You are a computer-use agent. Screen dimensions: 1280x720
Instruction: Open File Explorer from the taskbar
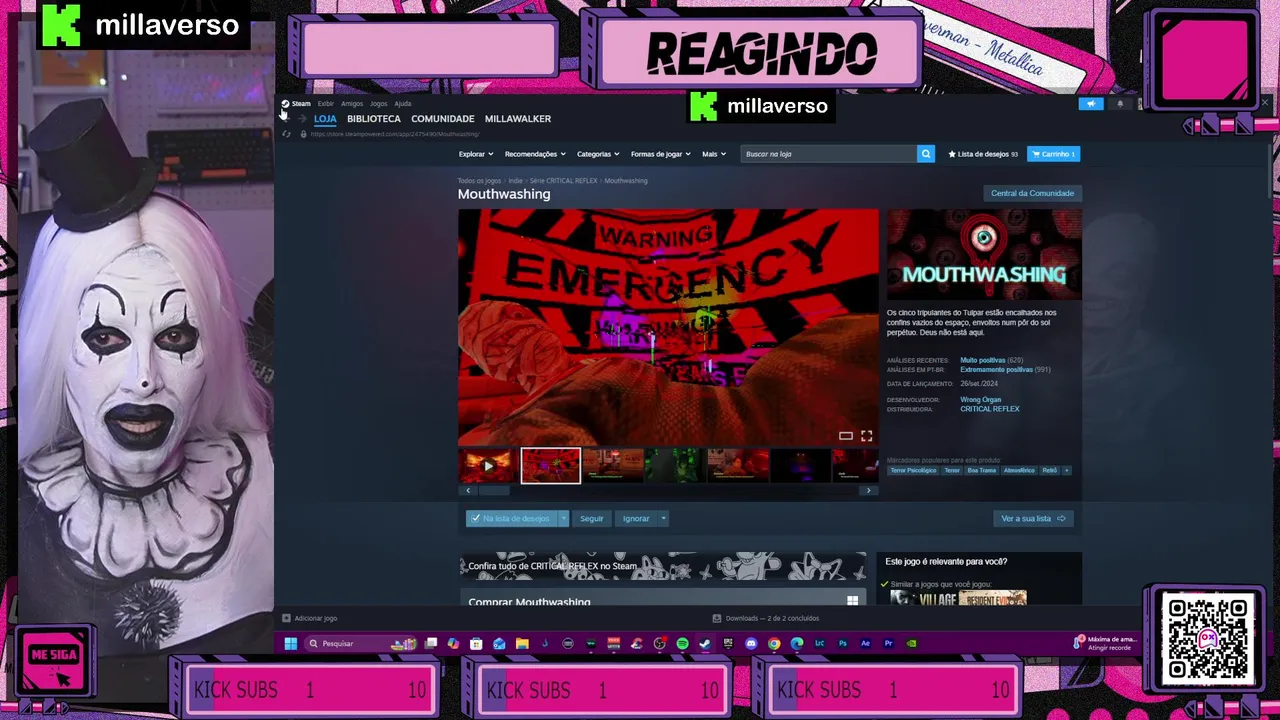522,643
